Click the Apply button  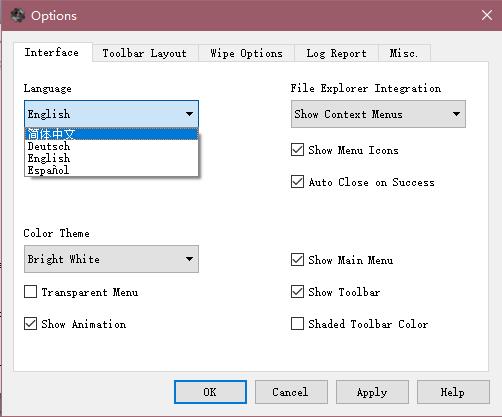pyautogui.click(x=372, y=392)
